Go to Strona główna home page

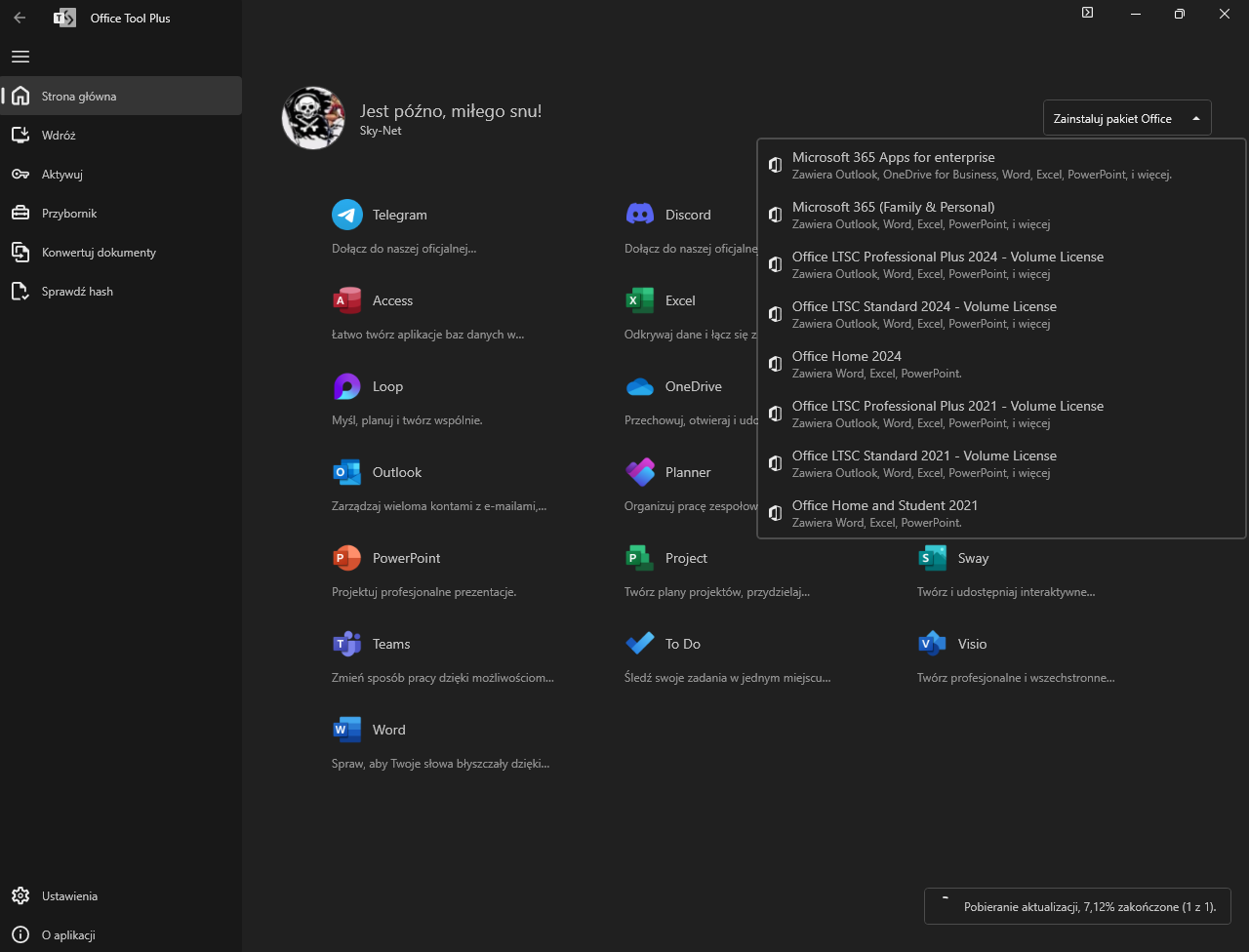coord(121,96)
